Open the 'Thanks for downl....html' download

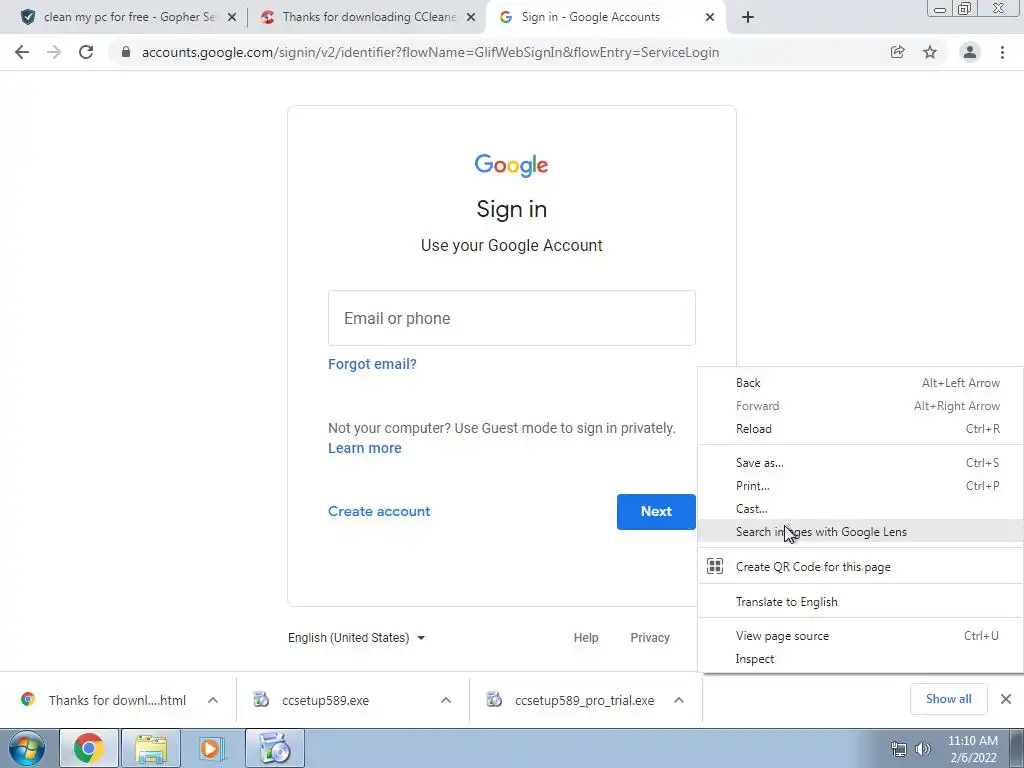[x=104, y=700]
